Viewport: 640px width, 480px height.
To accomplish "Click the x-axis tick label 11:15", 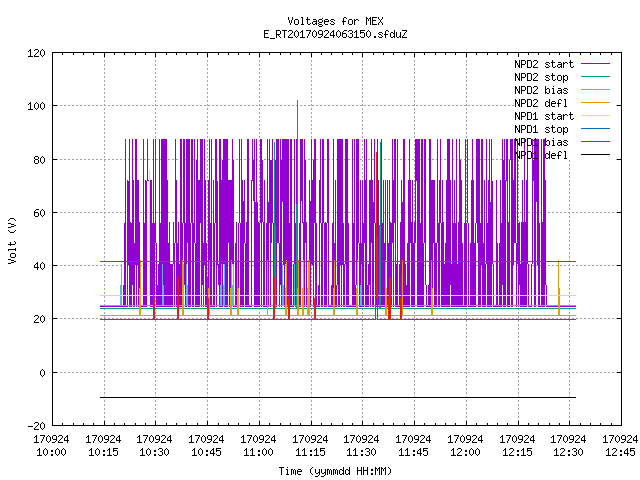I will [x=310, y=452].
